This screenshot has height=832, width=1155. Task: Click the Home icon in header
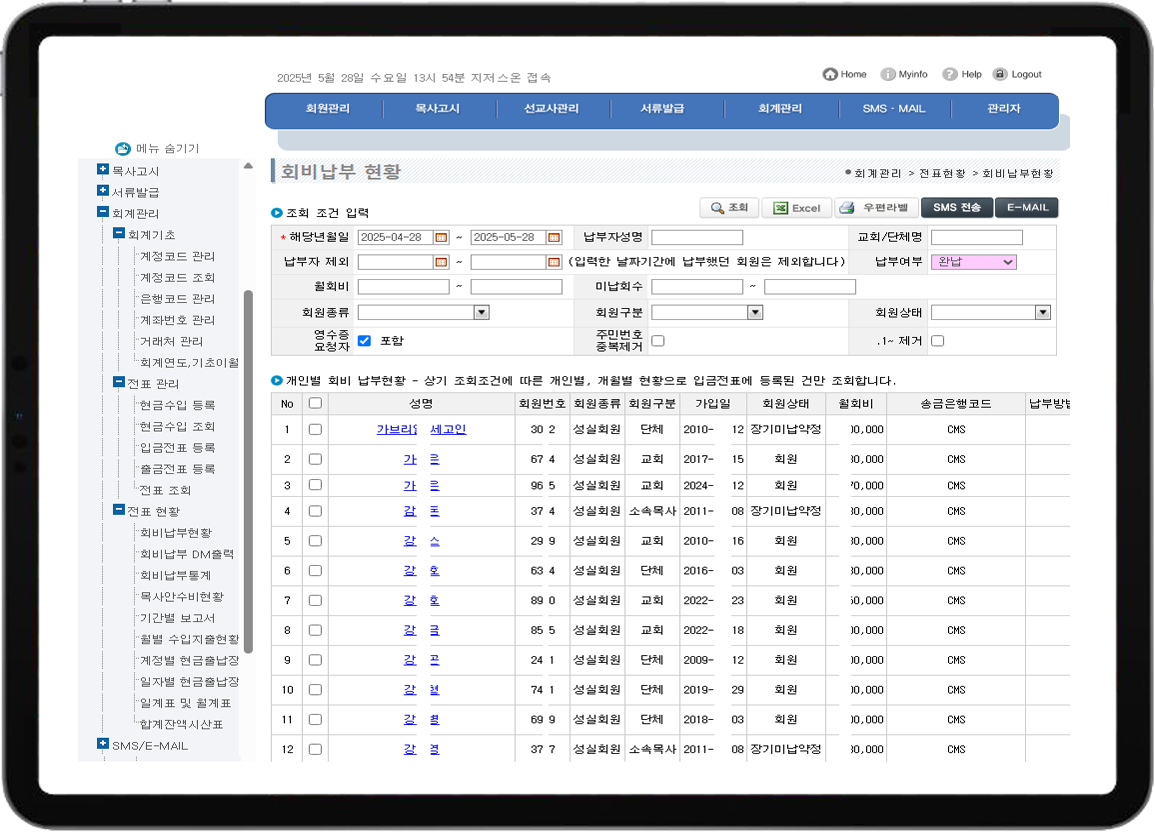(830, 74)
